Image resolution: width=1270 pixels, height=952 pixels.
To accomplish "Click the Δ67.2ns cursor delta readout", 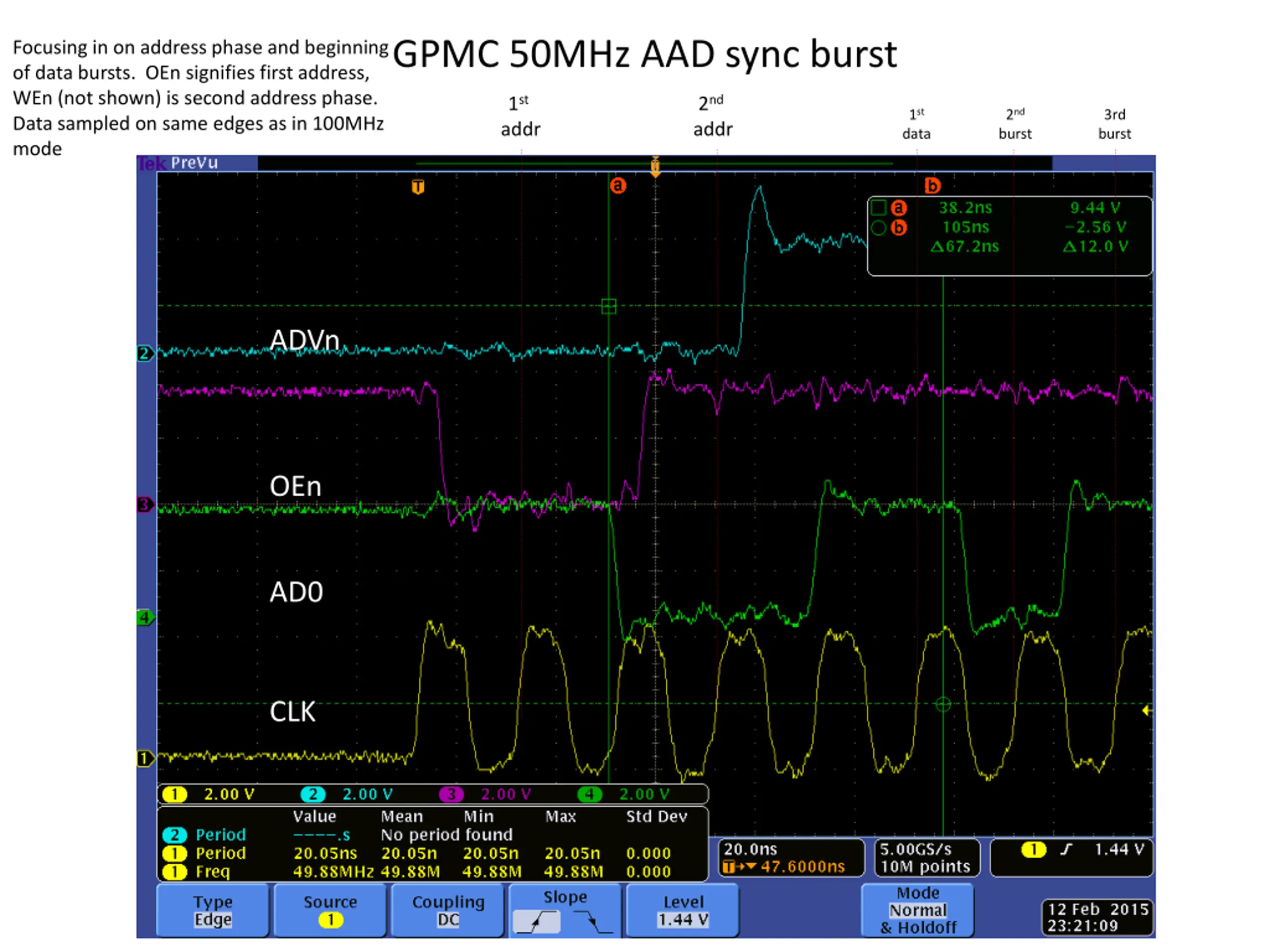I will pyautogui.click(x=964, y=247).
